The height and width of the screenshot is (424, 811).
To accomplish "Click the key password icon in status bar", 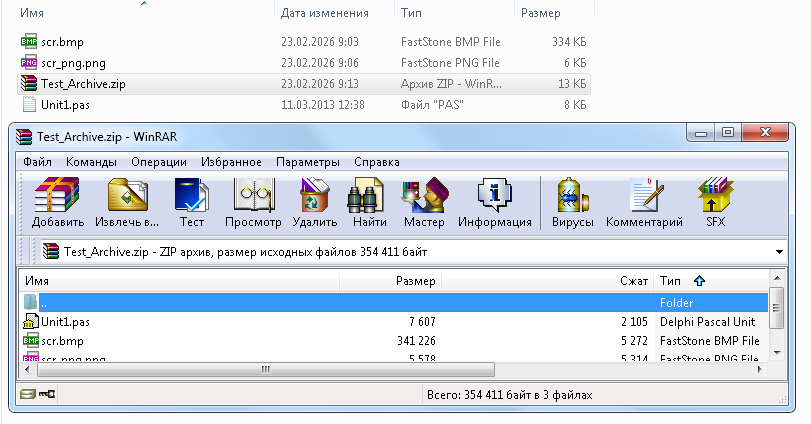I will coord(47,395).
